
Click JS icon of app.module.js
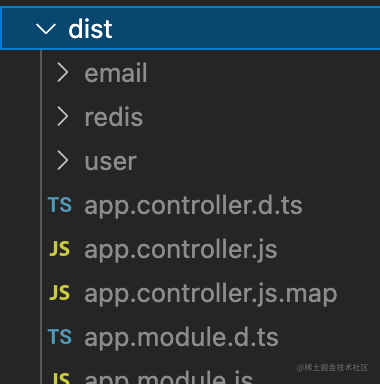point(61,378)
